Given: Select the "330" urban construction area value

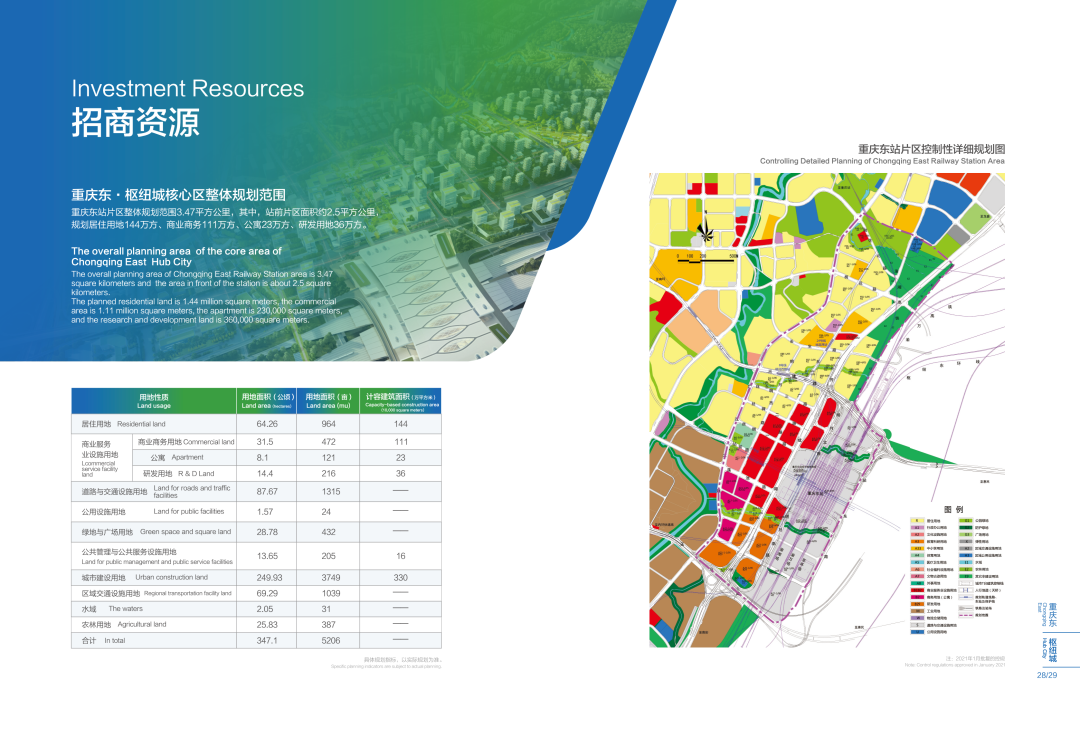Looking at the screenshot, I should (401, 577).
